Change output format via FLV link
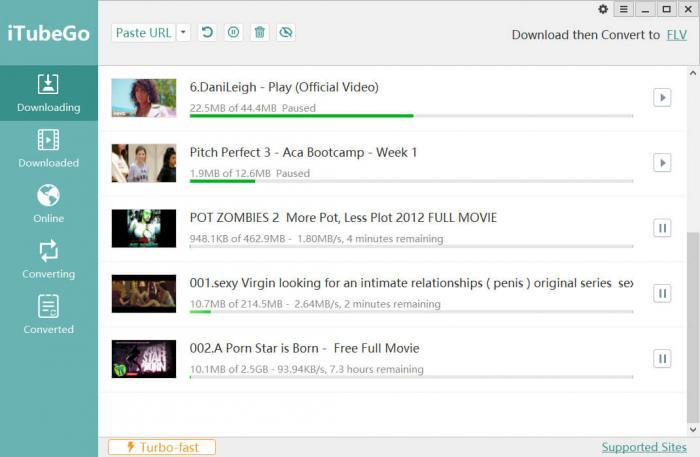 pyautogui.click(x=677, y=35)
